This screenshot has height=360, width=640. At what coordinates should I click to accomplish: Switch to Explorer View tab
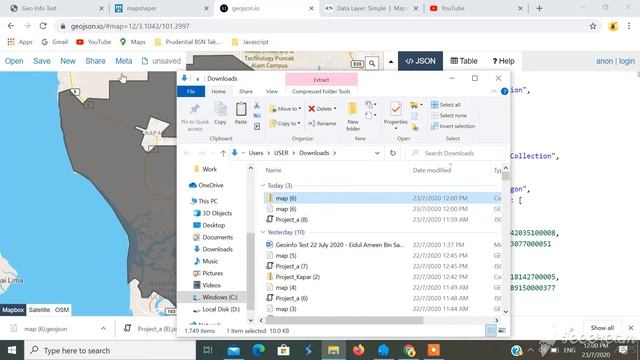point(271,91)
